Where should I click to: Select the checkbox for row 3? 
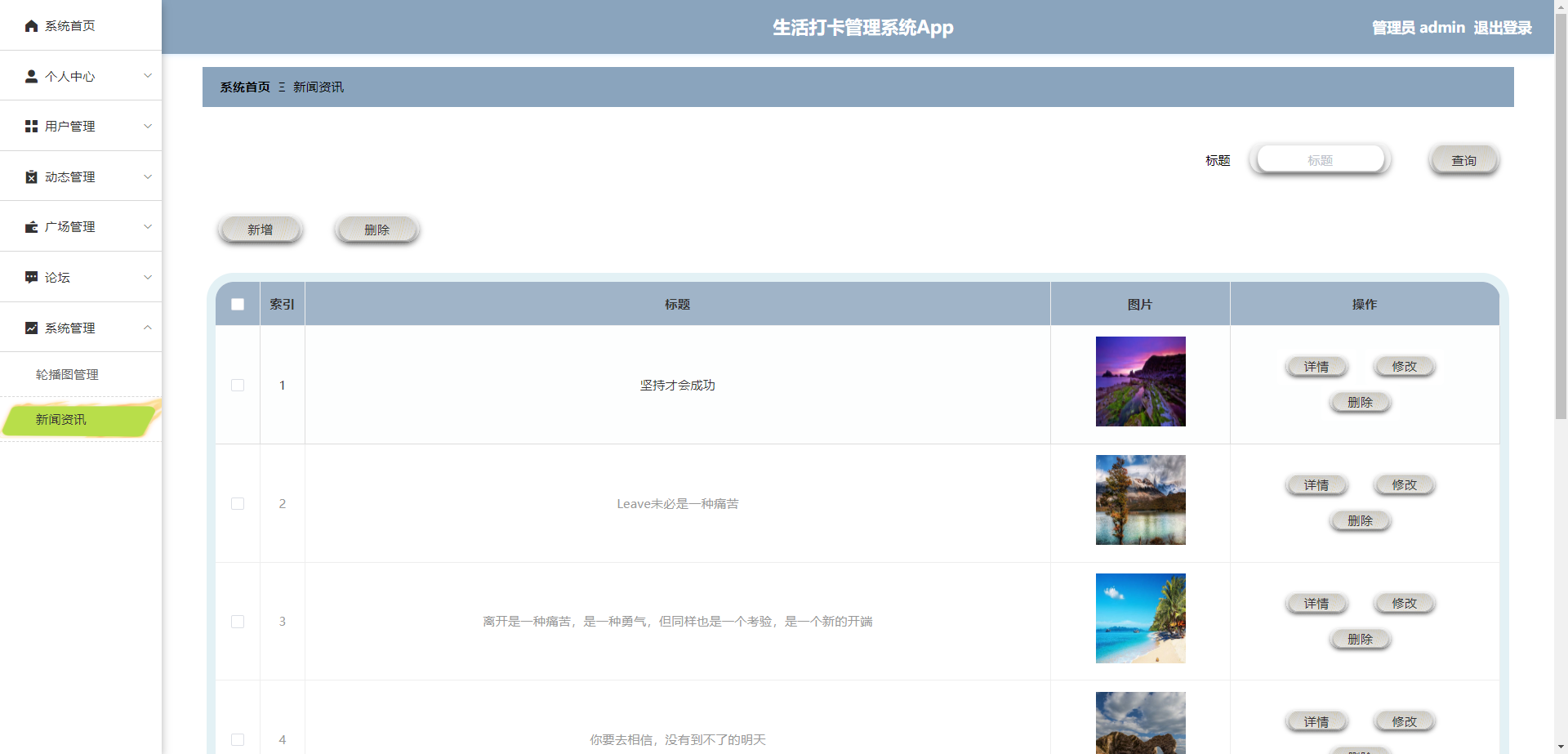click(238, 622)
